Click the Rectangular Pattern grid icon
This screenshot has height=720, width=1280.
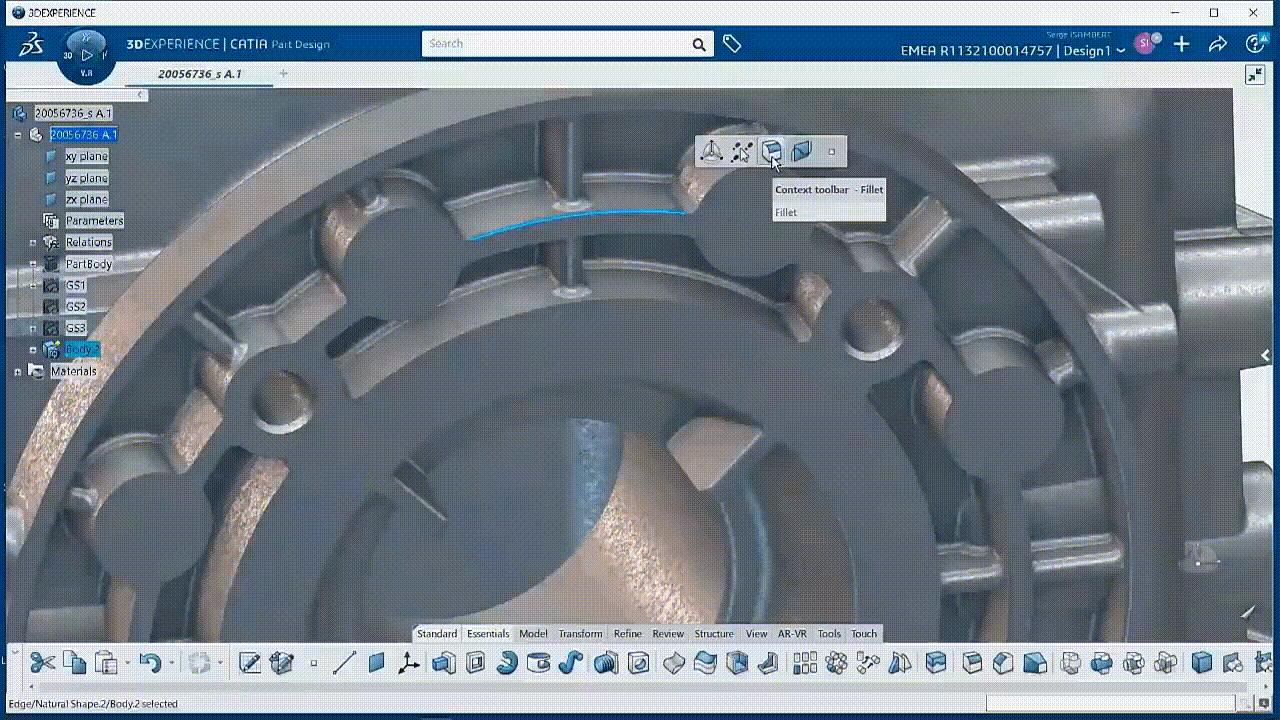[804, 663]
